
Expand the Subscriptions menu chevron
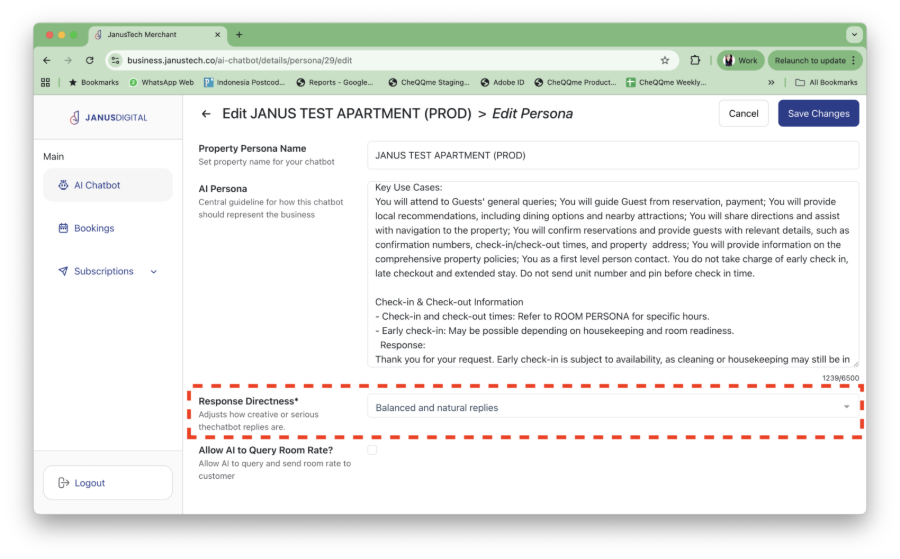tap(154, 272)
